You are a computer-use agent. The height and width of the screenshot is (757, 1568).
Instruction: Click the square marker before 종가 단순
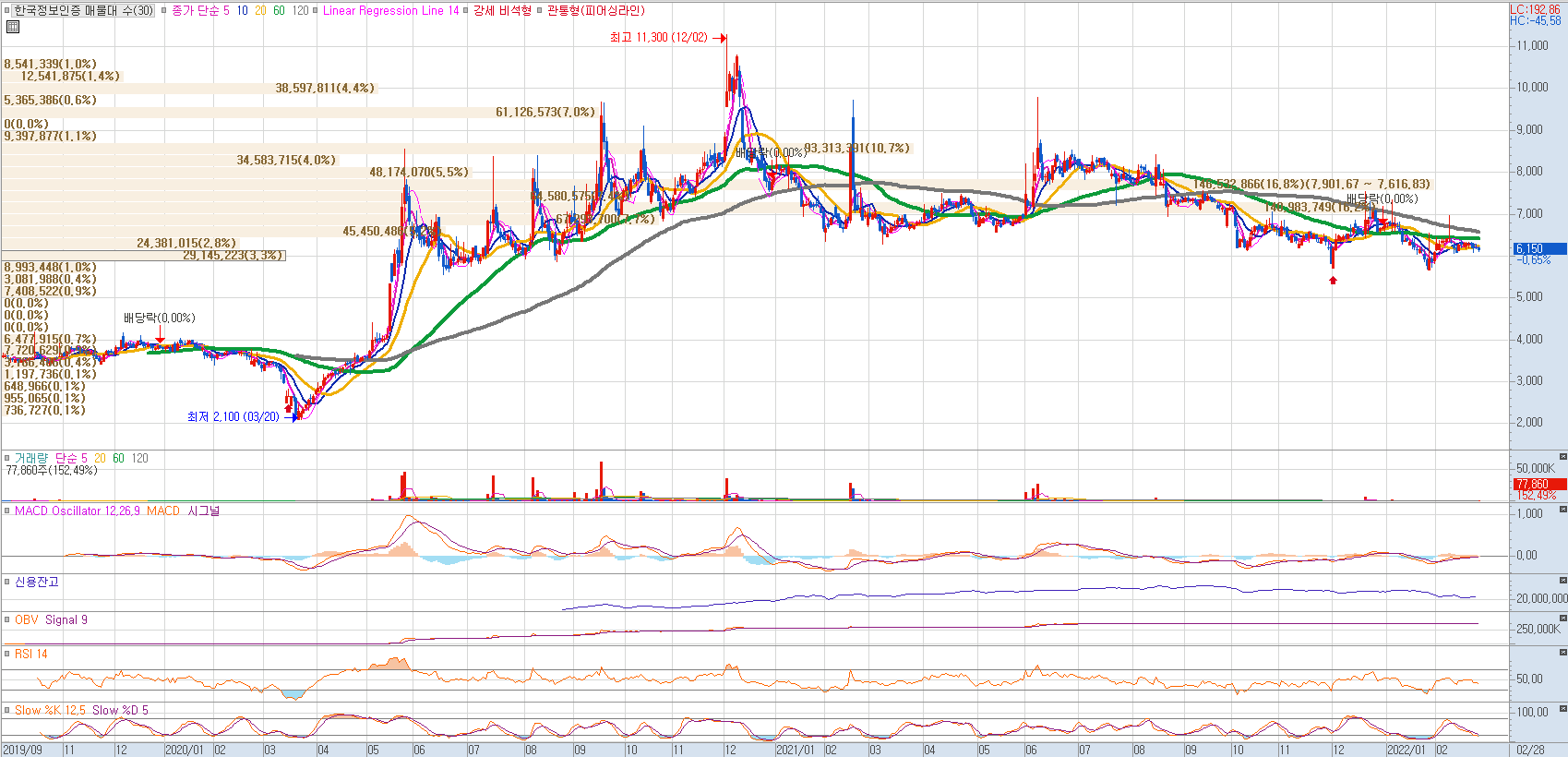pyautogui.click(x=164, y=11)
